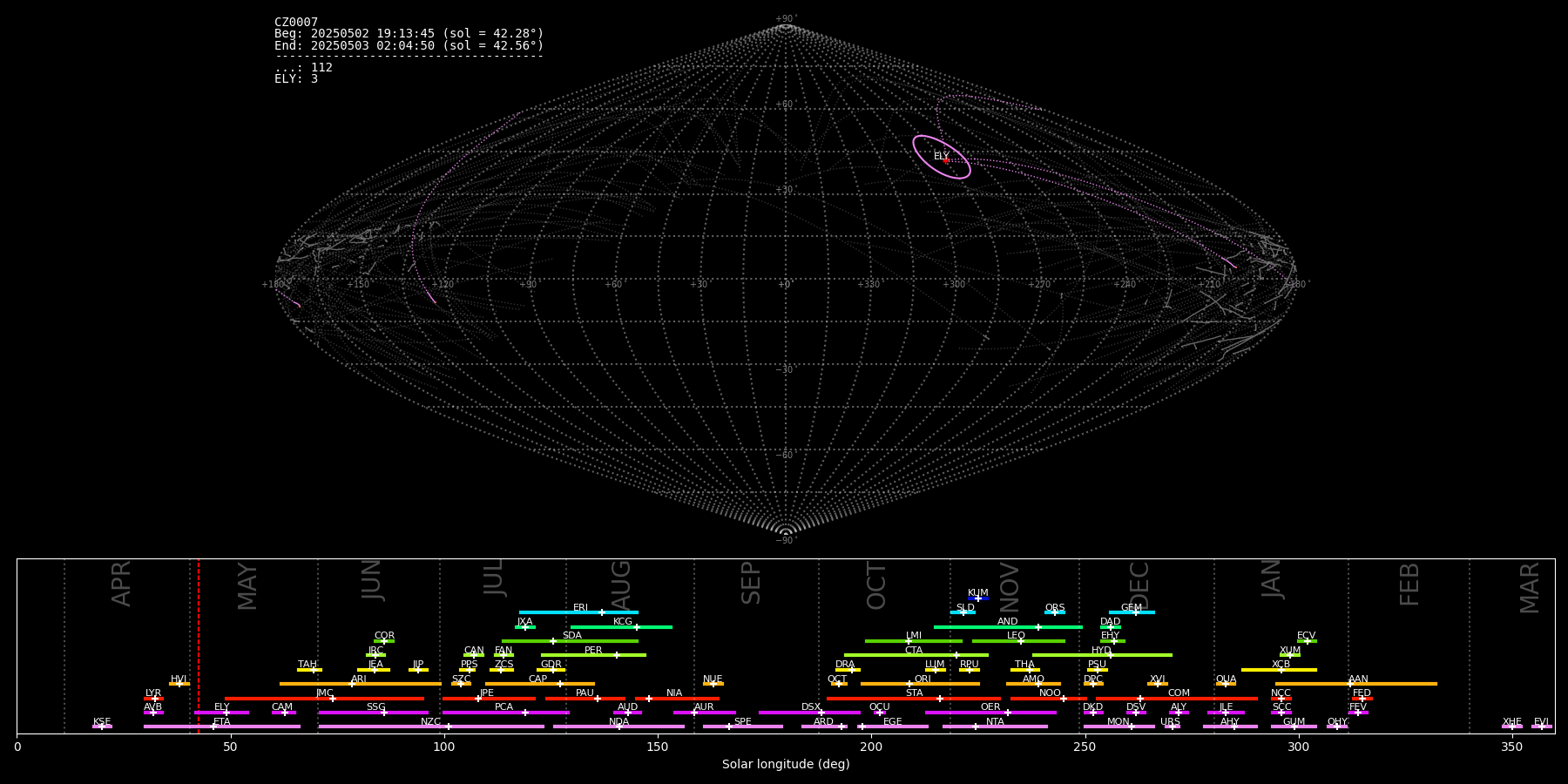
Task: Click the AVB shower label
Action: coord(153,707)
